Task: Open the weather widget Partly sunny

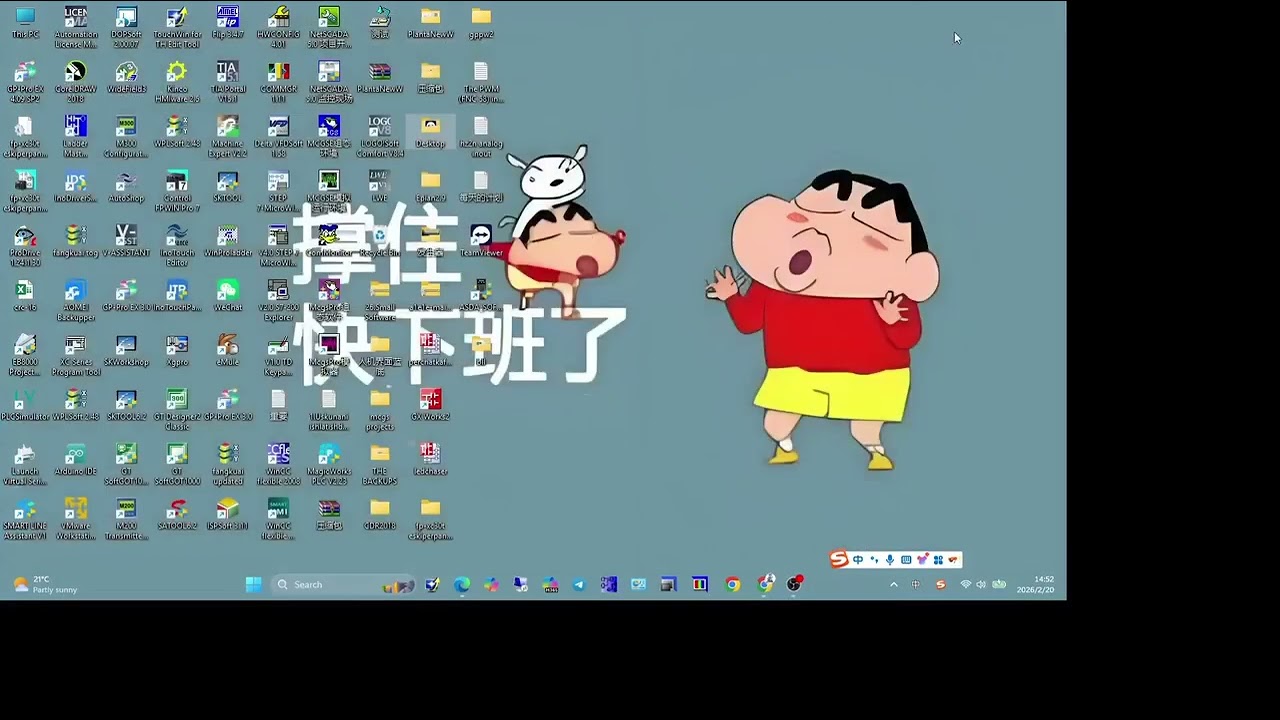Action: tap(45, 584)
